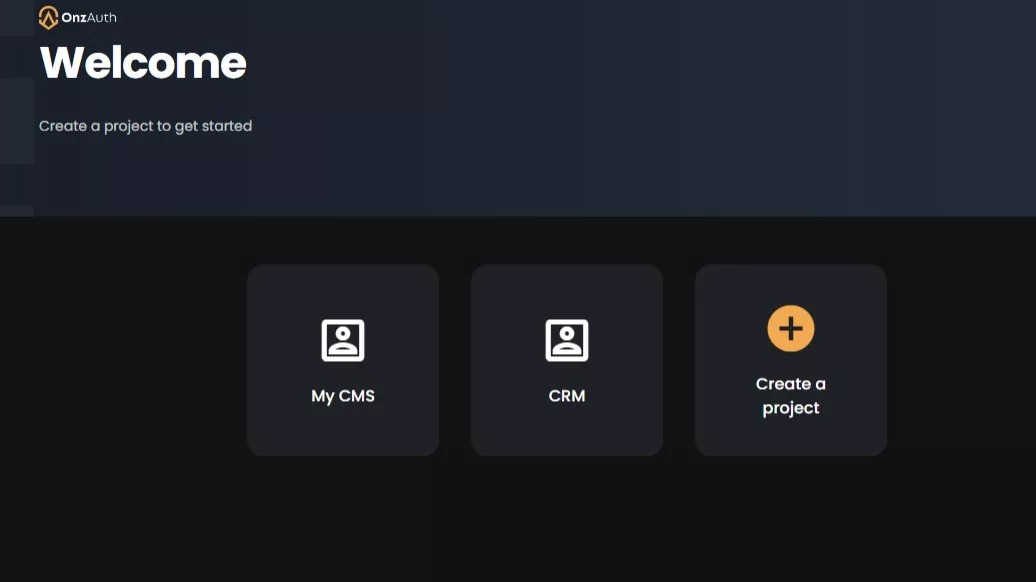Click the "Create a project to get started" subtitle
Screen dimensions: 1036x582
(145, 126)
